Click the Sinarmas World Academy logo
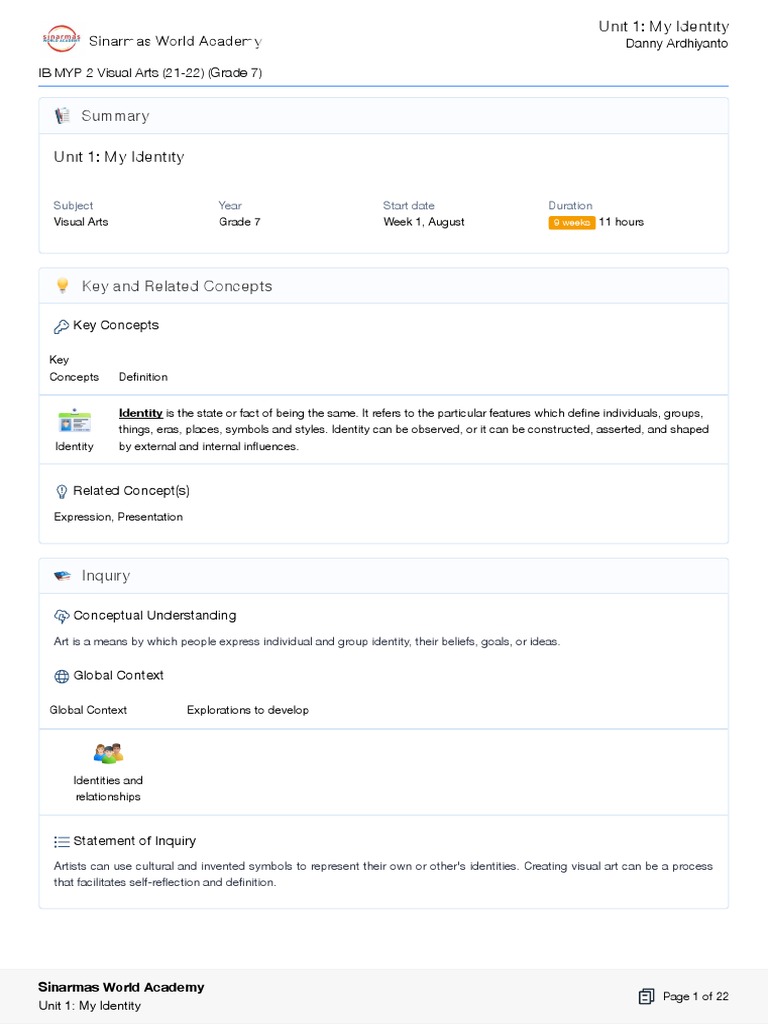Screen dimensions: 768x1024 60,39
